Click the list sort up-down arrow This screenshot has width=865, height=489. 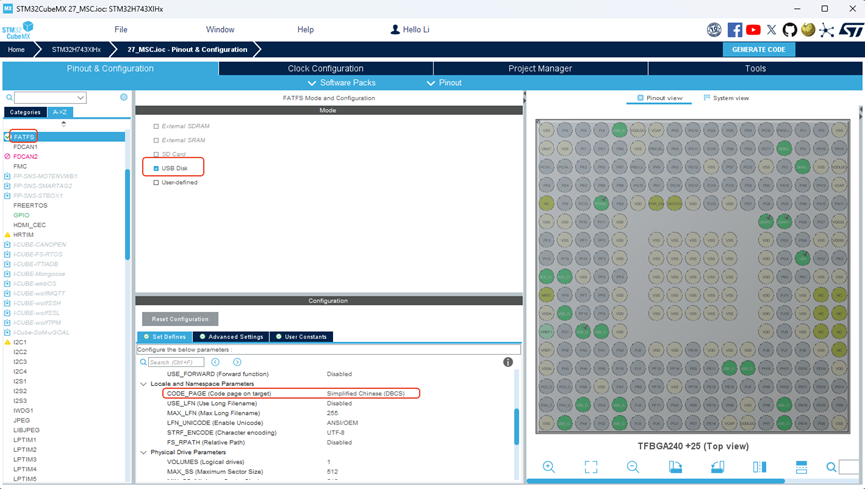click(x=63, y=124)
